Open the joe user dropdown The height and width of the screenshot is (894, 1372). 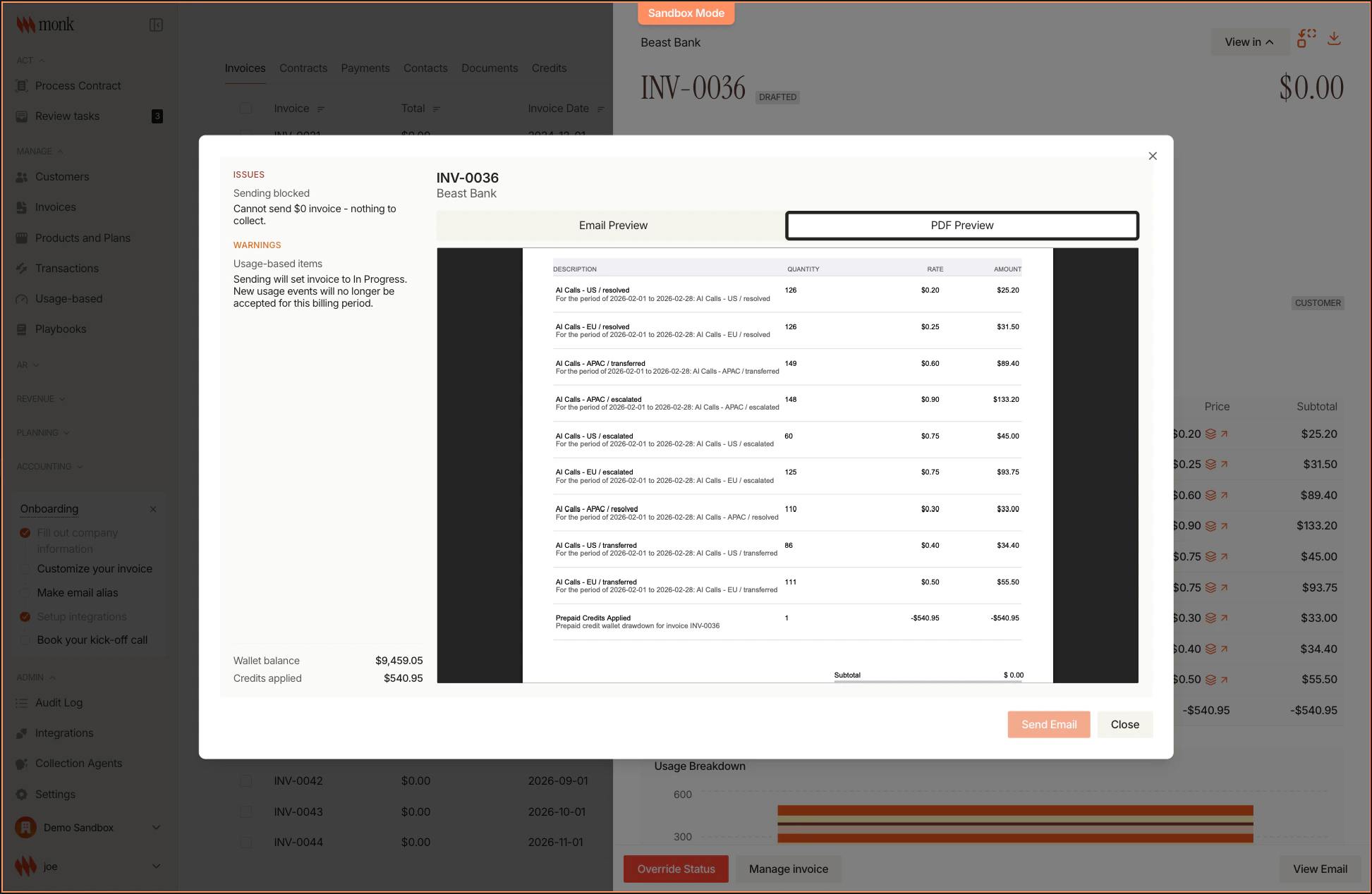[89, 867]
